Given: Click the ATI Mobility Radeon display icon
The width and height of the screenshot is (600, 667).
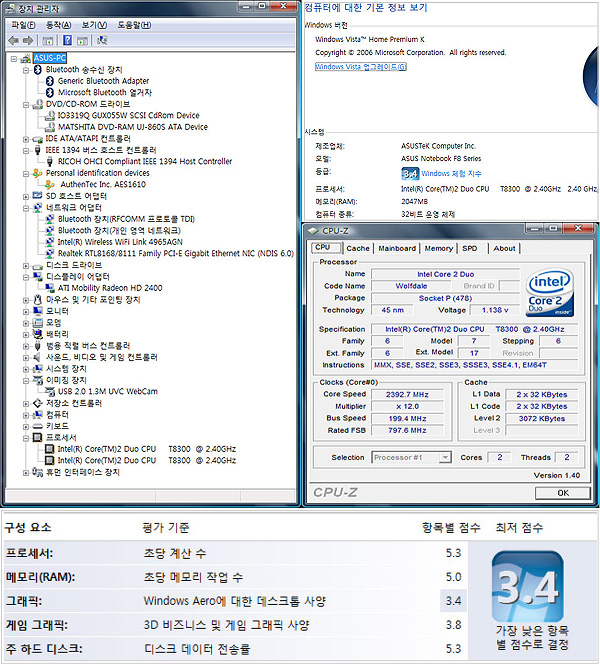Looking at the screenshot, I should click(x=50, y=288).
